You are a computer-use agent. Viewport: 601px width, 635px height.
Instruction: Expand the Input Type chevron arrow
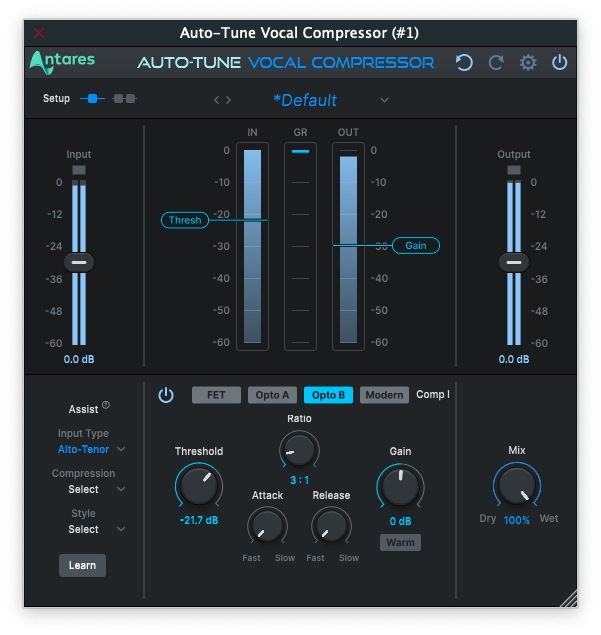121,449
